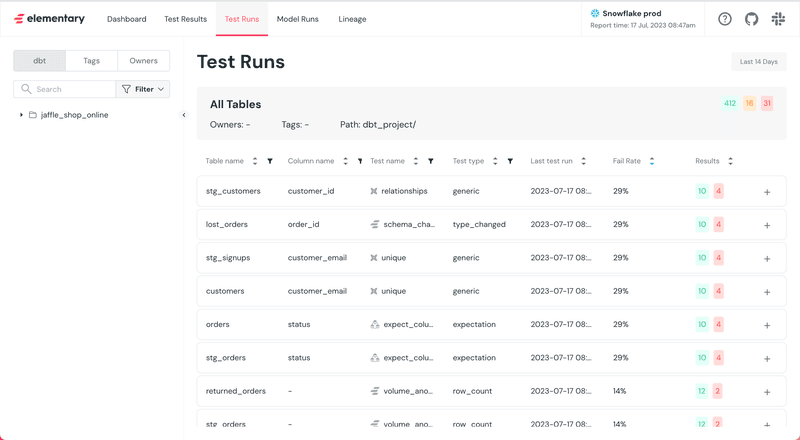Viewport: 800px width, 440px height.
Task: Click red 4 badge in stg_customers row
Action: 718,191
